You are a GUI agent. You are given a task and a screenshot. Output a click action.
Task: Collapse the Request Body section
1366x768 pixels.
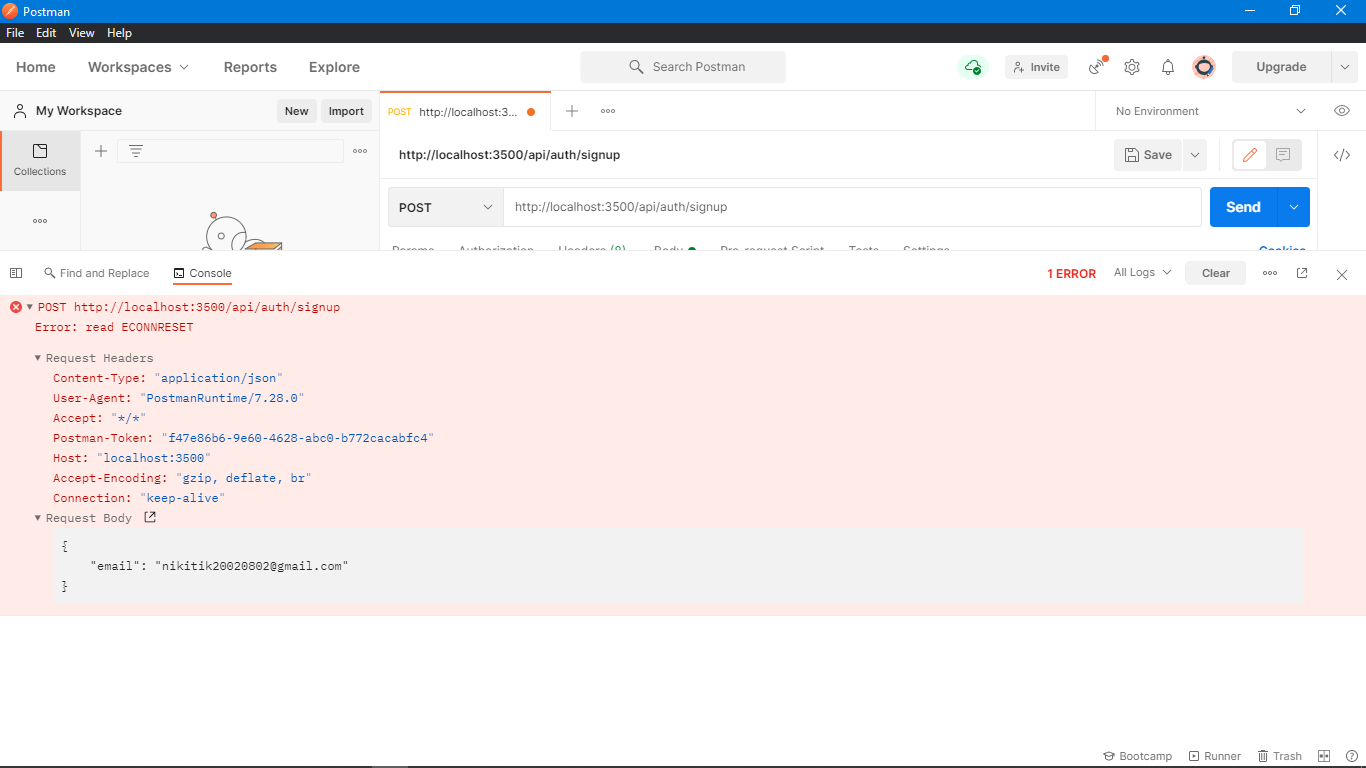click(x=38, y=518)
